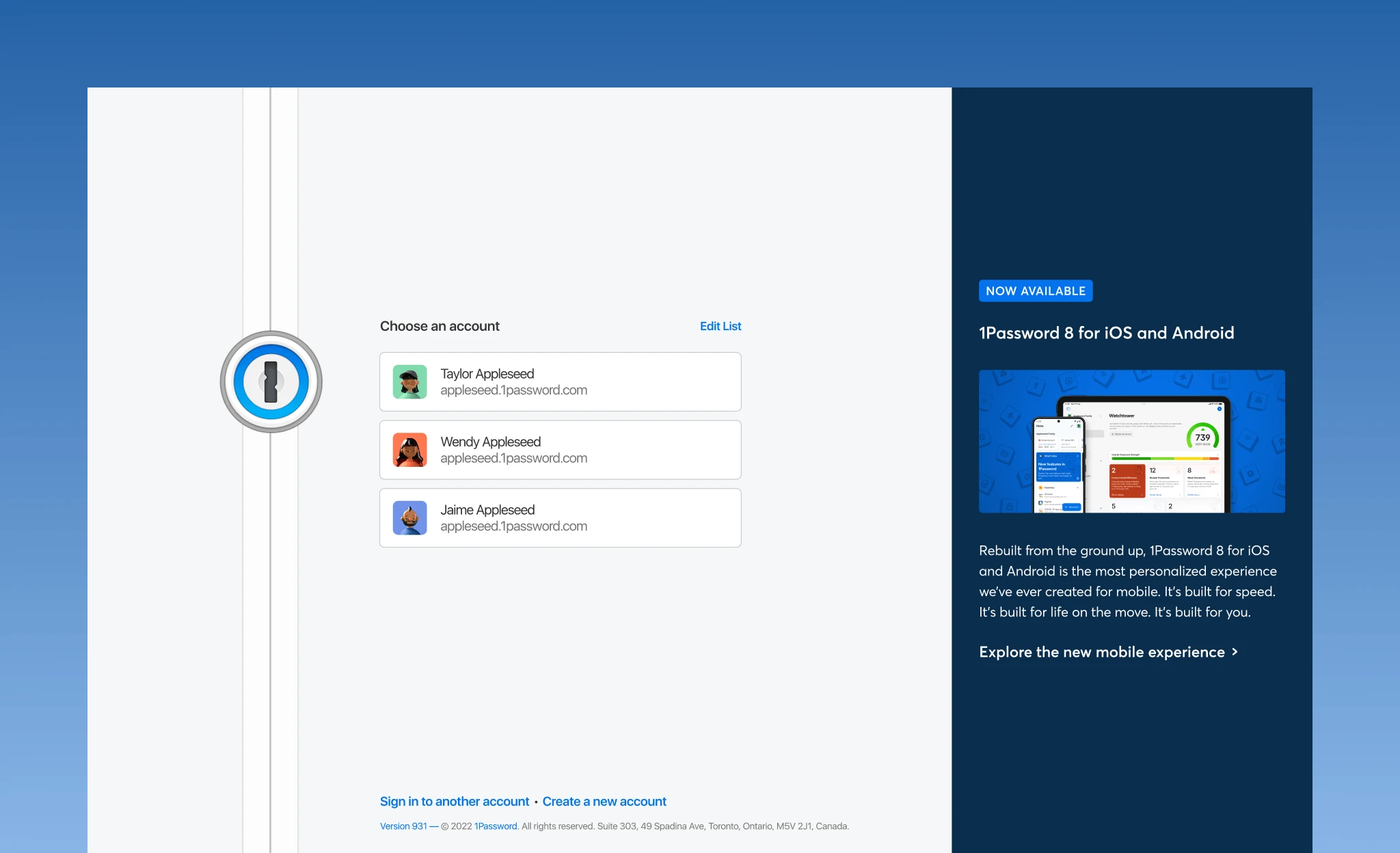Select the Taylor Appleseed account
Viewport: 1400px width, 853px height.
pyautogui.click(x=561, y=382)
